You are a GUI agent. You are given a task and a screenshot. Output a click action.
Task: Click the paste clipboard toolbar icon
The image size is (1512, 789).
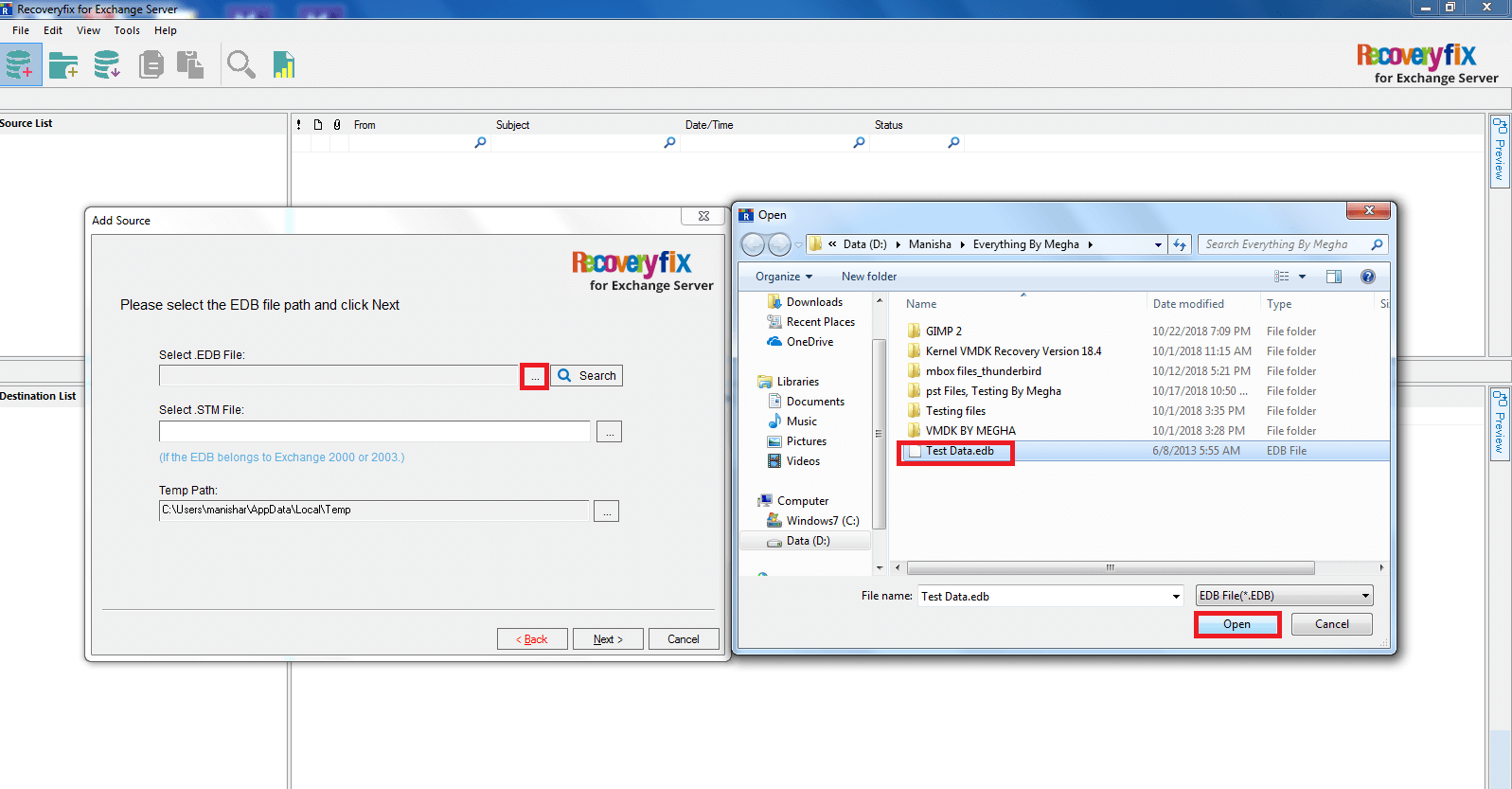(190, 64)
